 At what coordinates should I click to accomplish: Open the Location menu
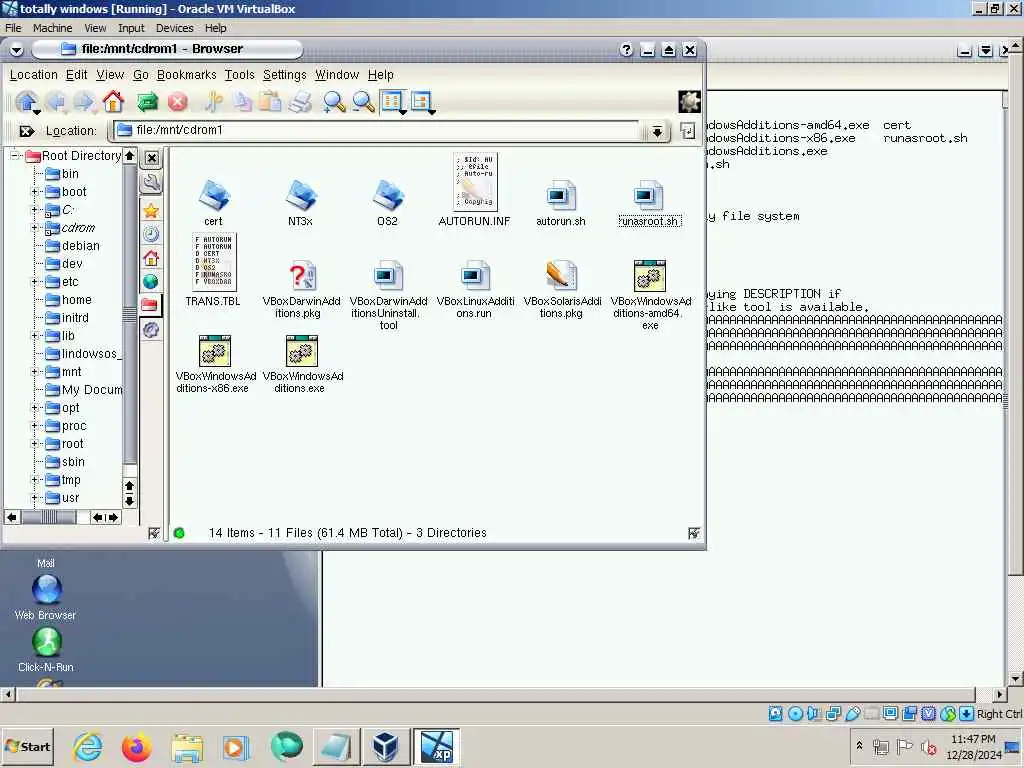pos(33,75)
